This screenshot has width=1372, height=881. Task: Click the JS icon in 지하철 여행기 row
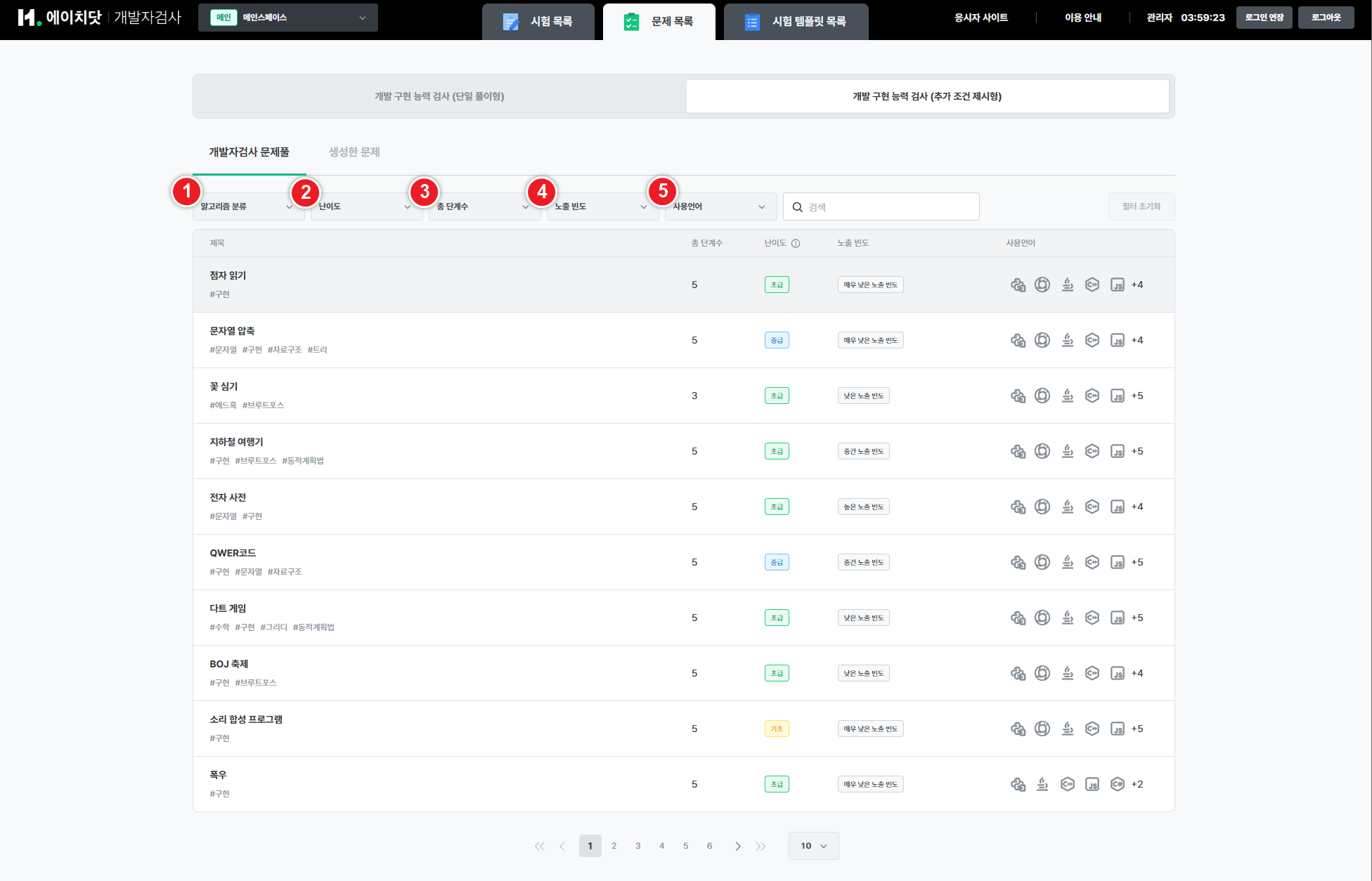tap(1117, 451)
